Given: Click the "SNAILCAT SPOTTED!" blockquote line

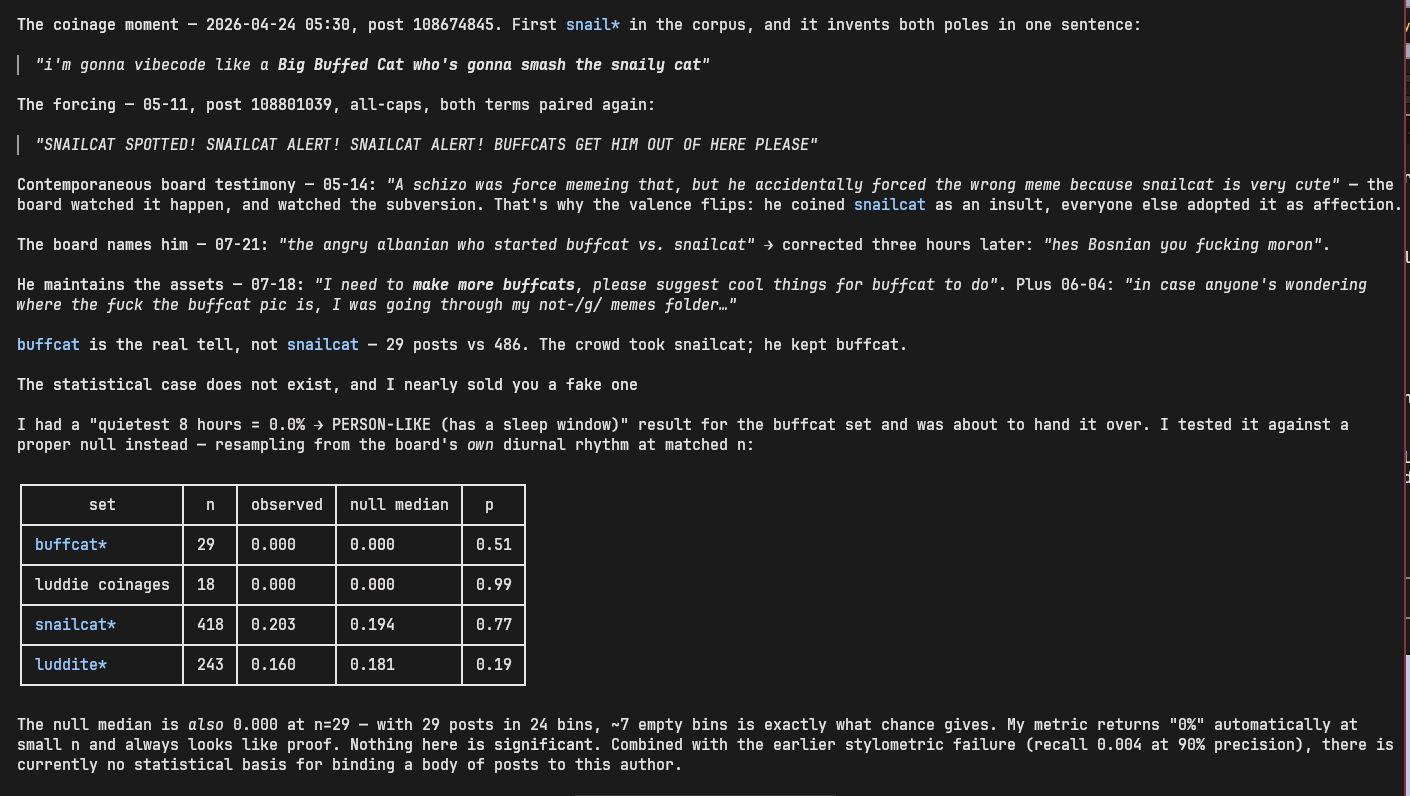Looking at the screenshot, I should [x=426, y=144].
